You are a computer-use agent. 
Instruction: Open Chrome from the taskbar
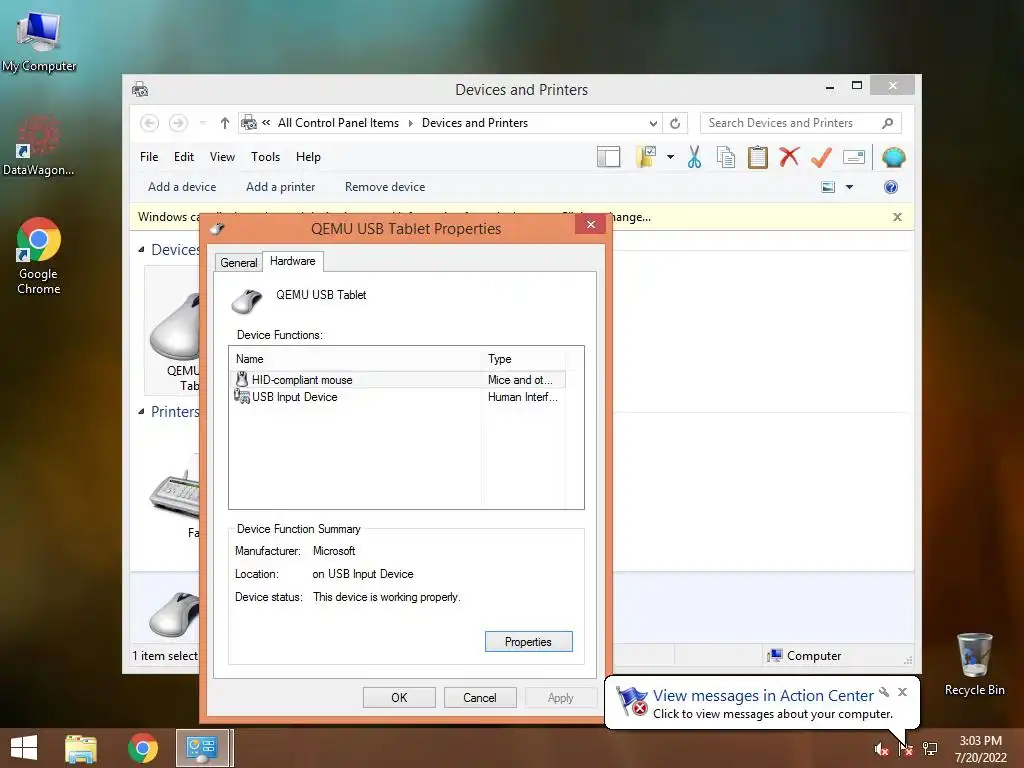pyautogui.click(x=142, y=748)
